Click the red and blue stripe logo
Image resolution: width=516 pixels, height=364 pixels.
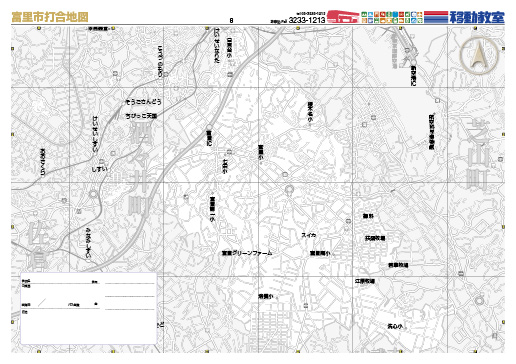pyautogui.click(x=436, y=17)
